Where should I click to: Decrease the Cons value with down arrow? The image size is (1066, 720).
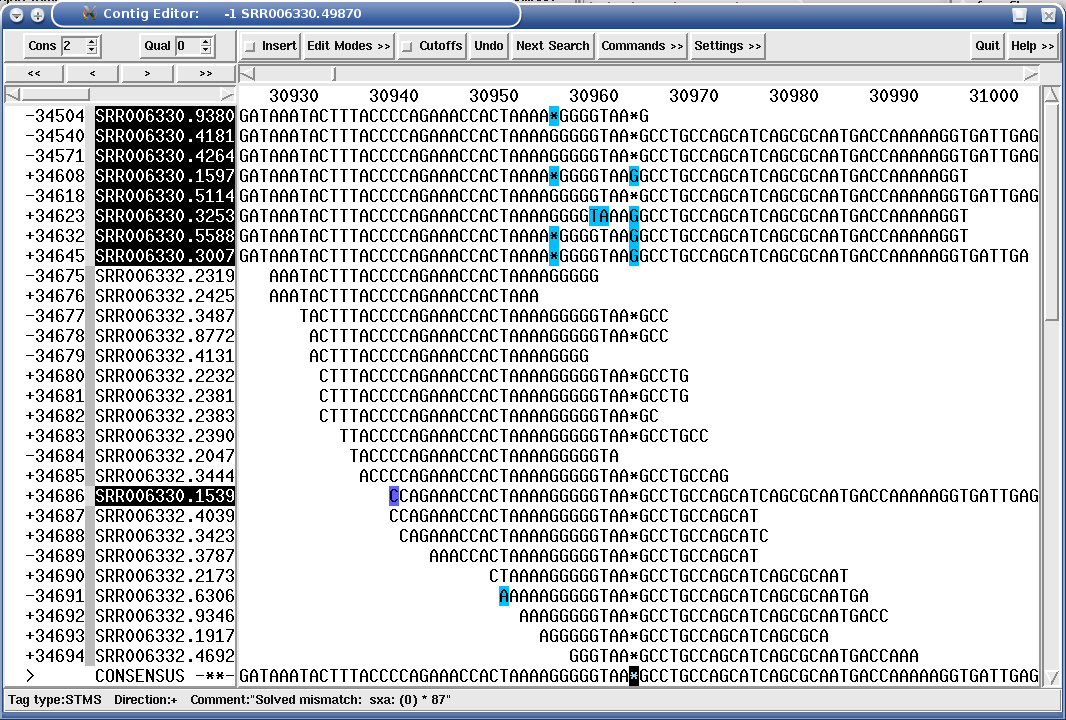coord(92,50)
